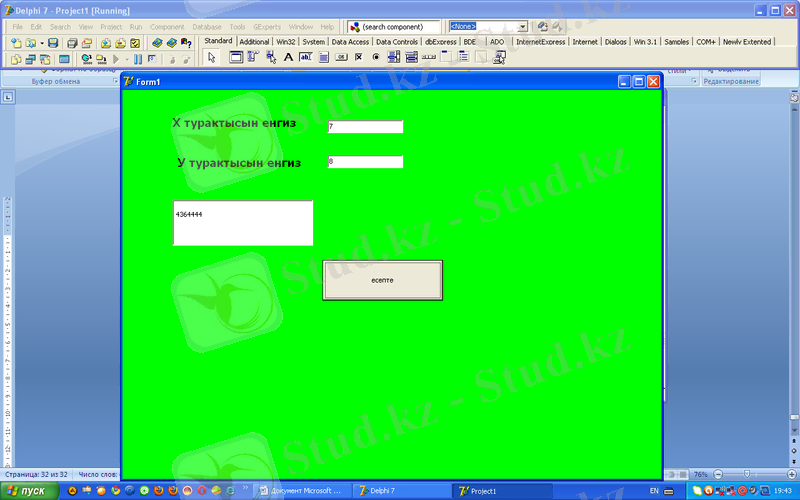Screen dimensions: 800x500
Task: Switch to the Dialogs palette tab
Action: [x=615, y=42]
